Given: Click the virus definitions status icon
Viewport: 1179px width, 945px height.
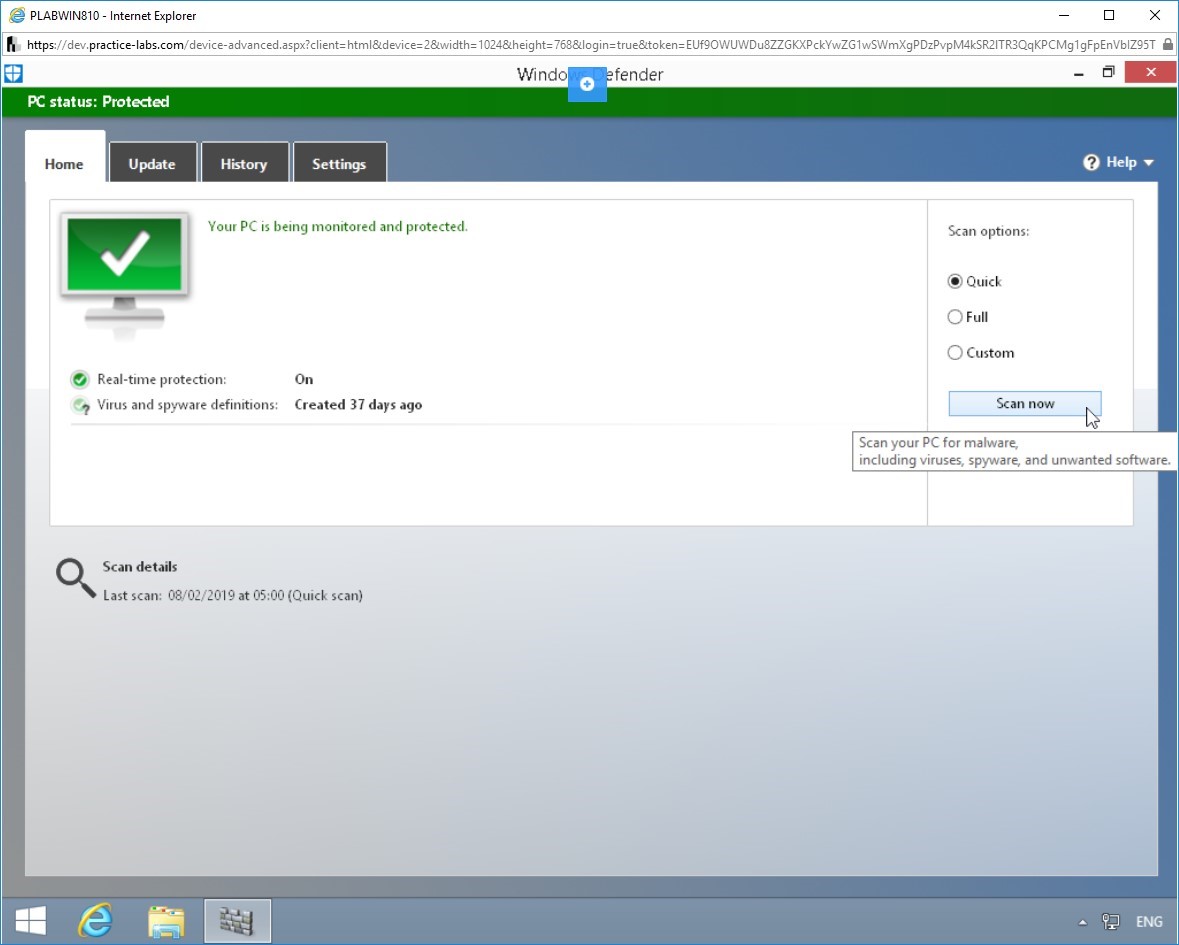Looking at the screenshot, I should [x=80, y=405].
